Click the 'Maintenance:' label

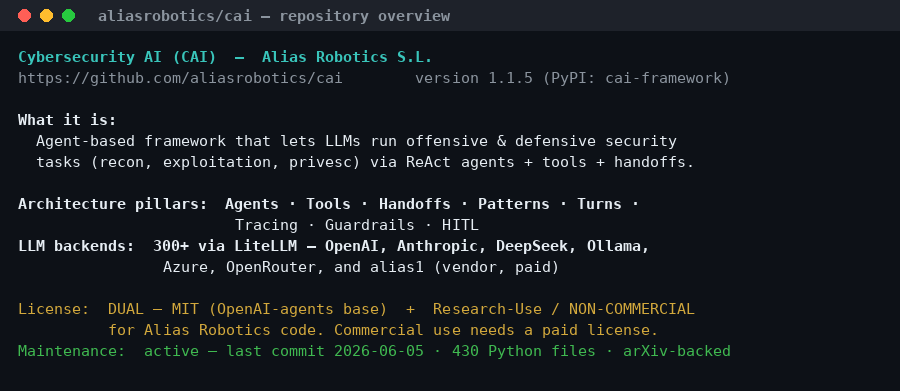pyautogui.click(x=72, y=351)
